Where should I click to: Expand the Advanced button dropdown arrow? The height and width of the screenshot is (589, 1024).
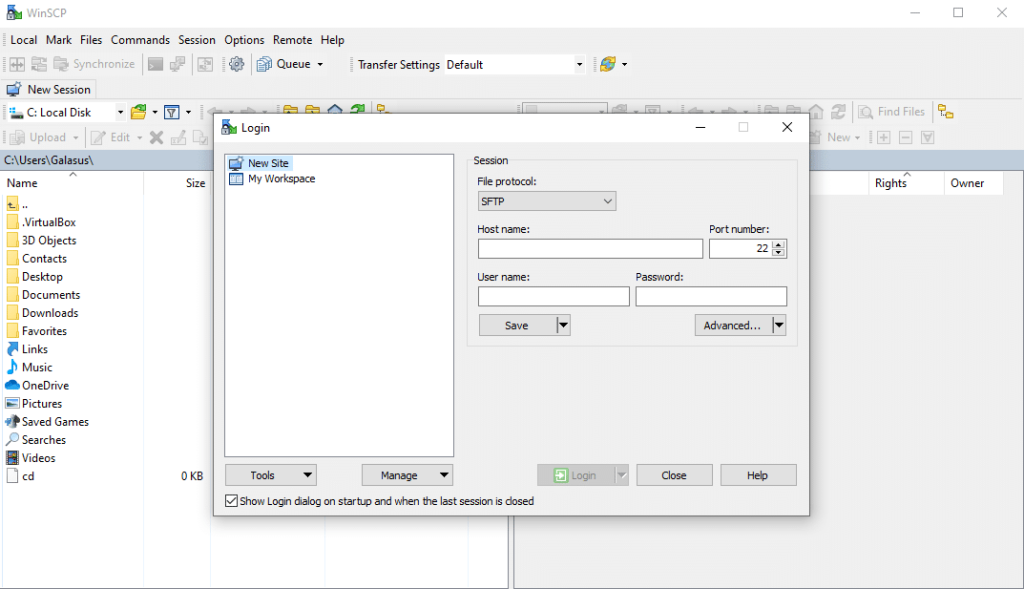point(778,325)
